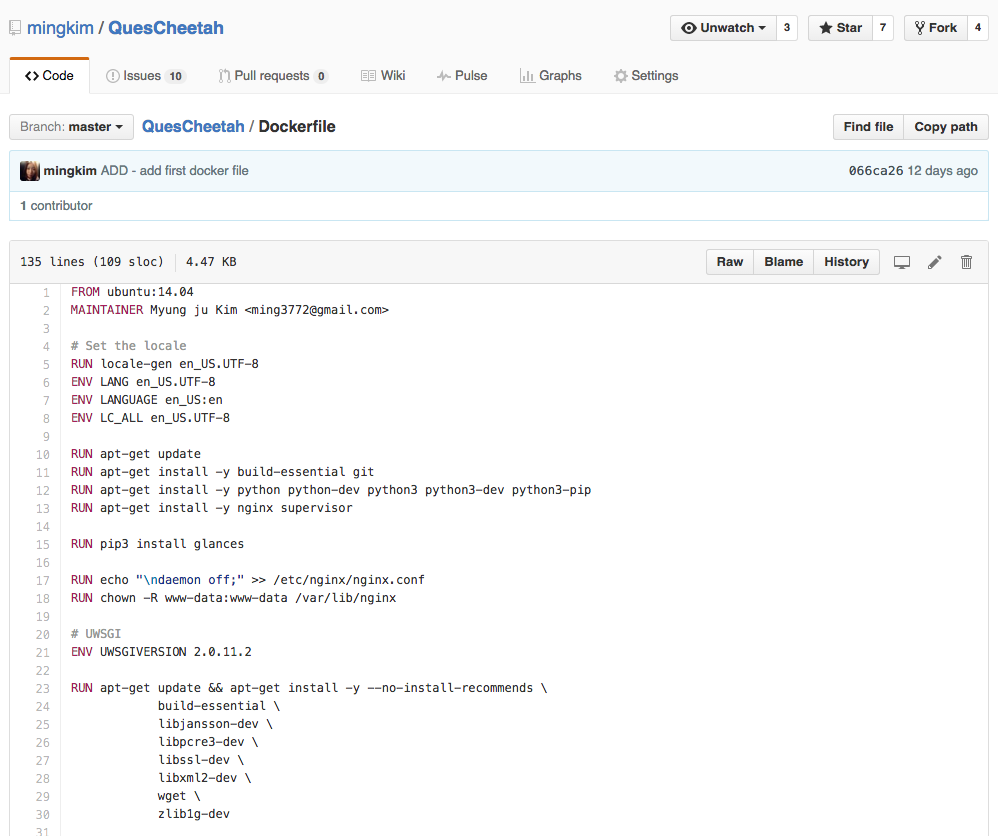Open the Pulse tab
The image size is (998, 836).
[462, 76]
